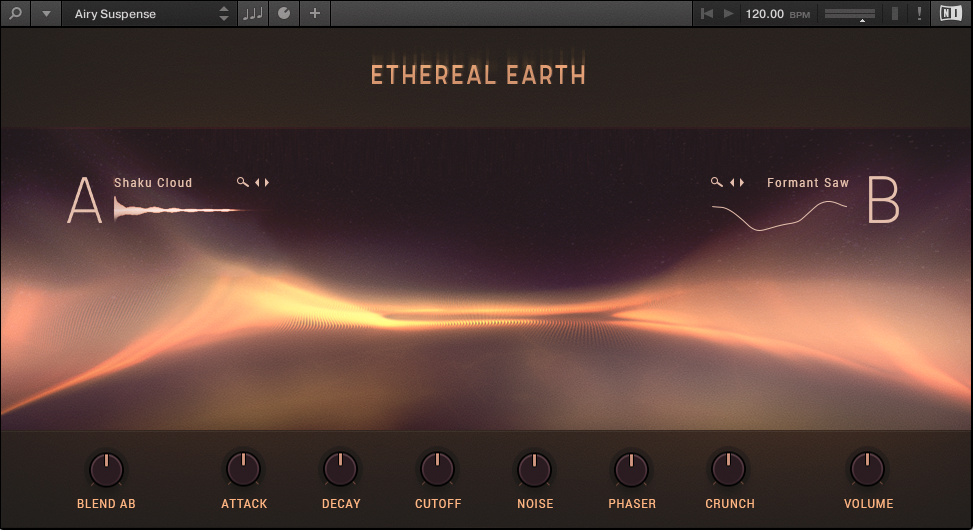Click the exclamation panic icon

pos(919,13)
